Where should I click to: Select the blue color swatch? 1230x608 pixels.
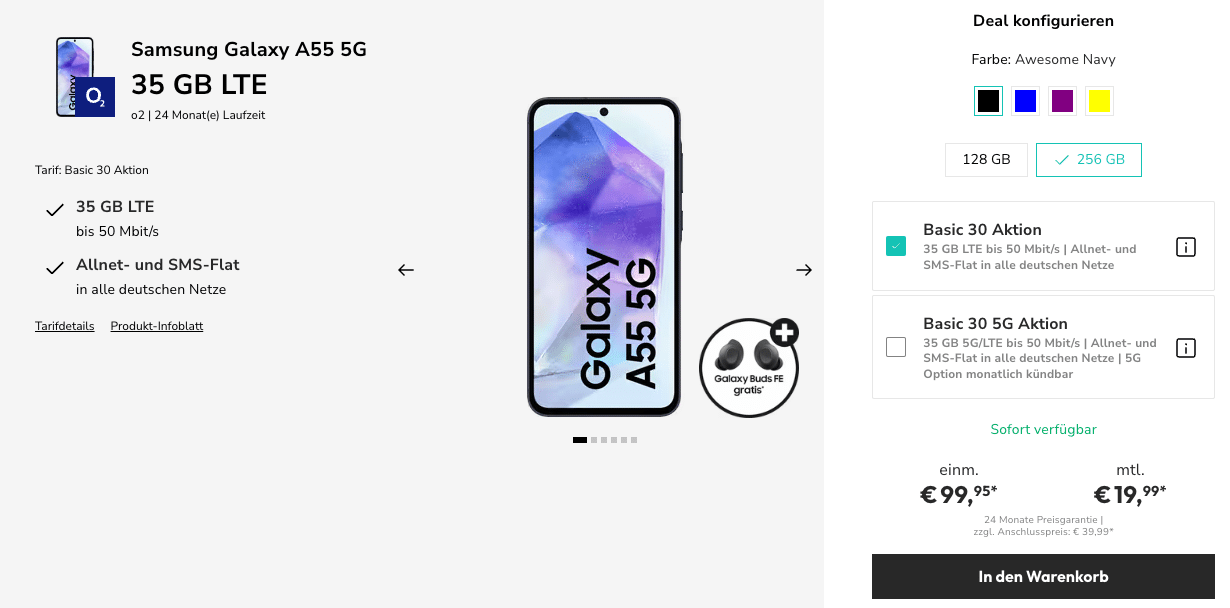point(1025,101)
